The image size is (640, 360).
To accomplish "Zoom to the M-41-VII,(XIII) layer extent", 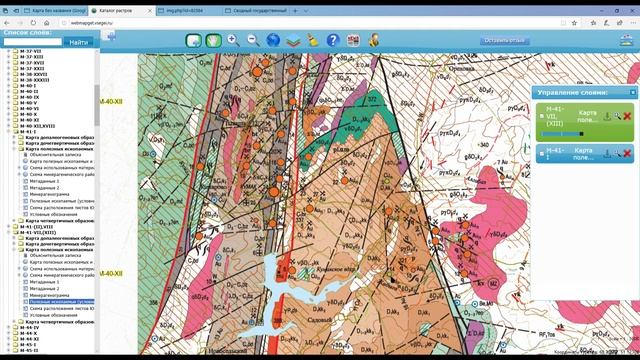I will (617, 116).
